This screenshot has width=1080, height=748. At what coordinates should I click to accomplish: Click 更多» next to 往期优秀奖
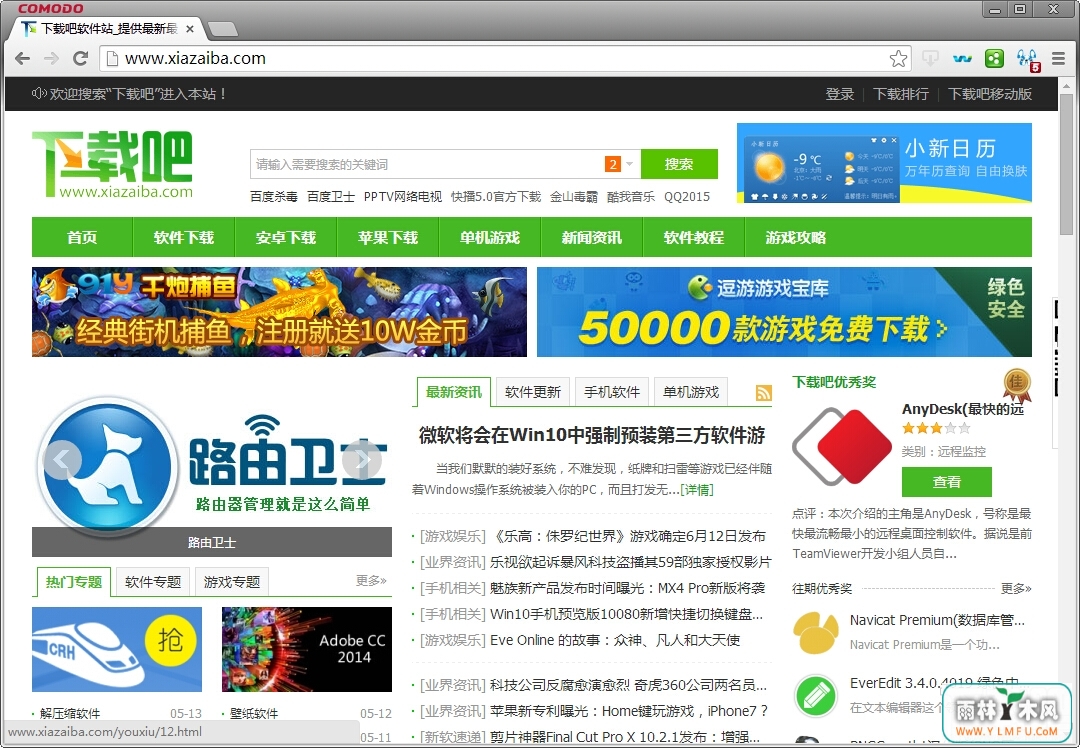pos(1016,589)
